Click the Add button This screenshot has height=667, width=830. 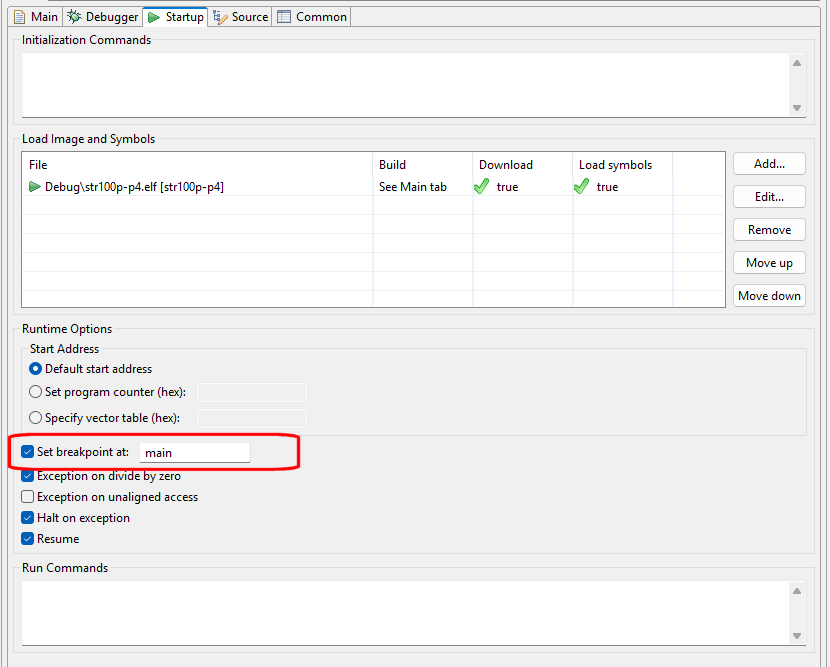click(768, 163)
